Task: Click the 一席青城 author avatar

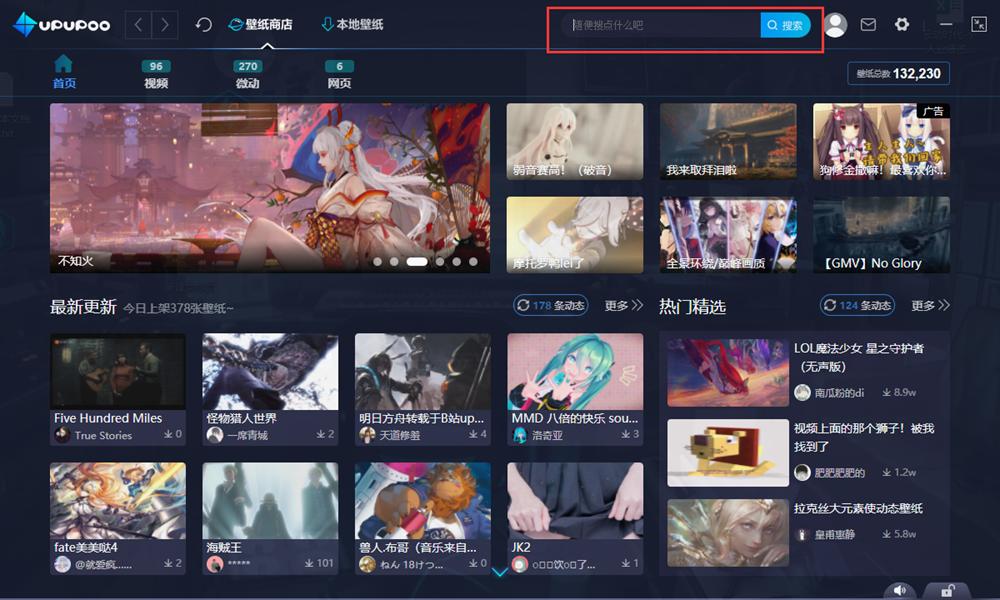Action: (x=215, y=435)
